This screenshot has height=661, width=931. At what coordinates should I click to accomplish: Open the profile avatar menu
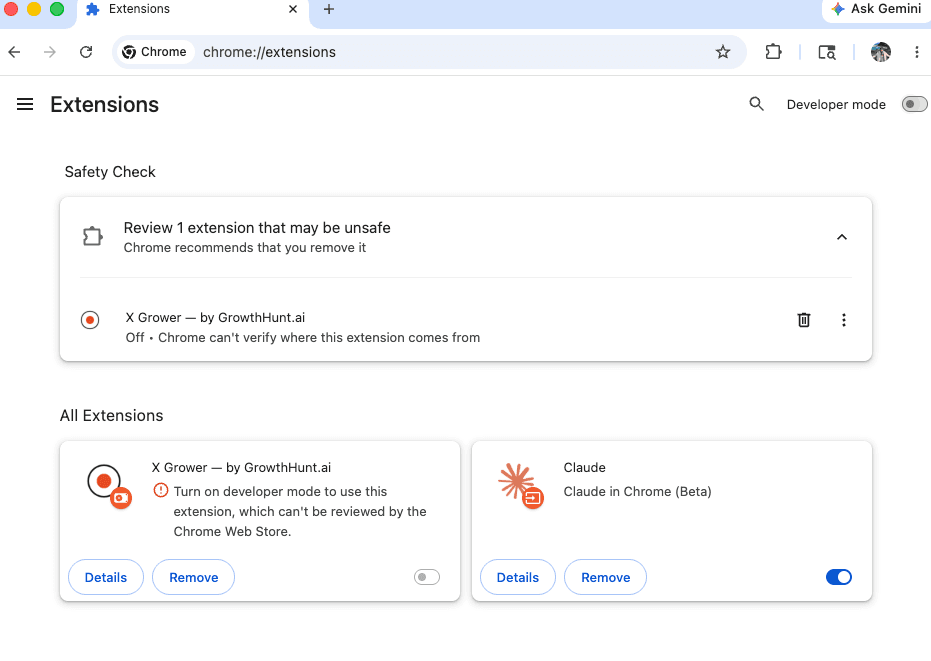tap(881, 52)
